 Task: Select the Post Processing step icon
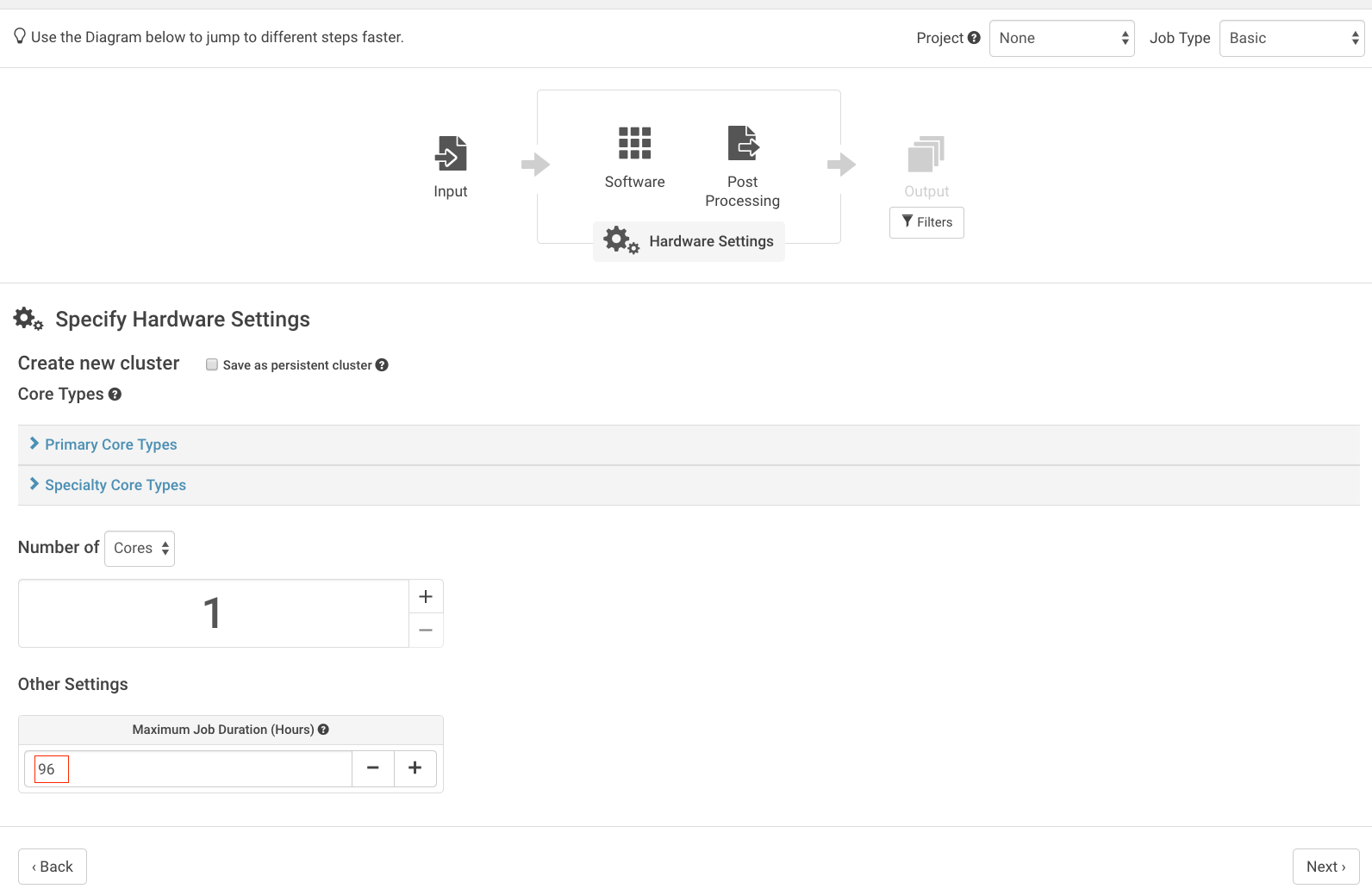pyautogui.click(x=743, y=143)
